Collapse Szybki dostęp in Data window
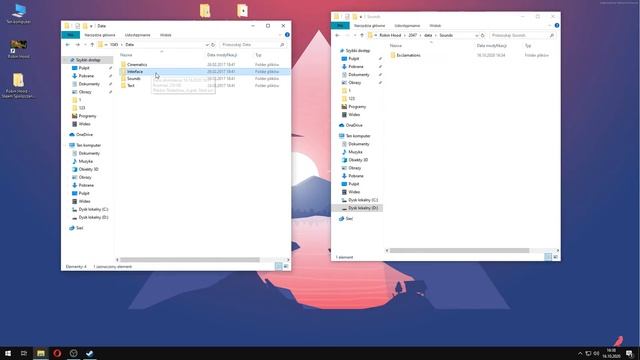 click(x=66, y=60)
